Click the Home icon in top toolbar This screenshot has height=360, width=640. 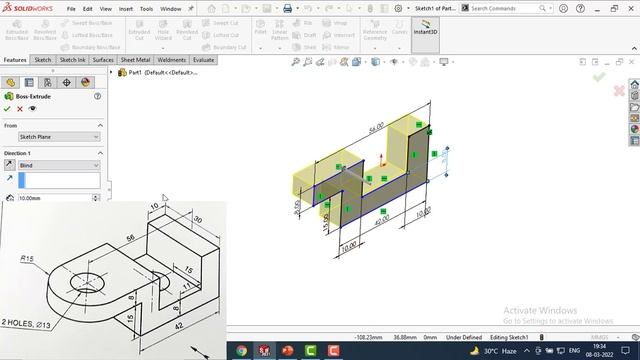click(211, 8)
